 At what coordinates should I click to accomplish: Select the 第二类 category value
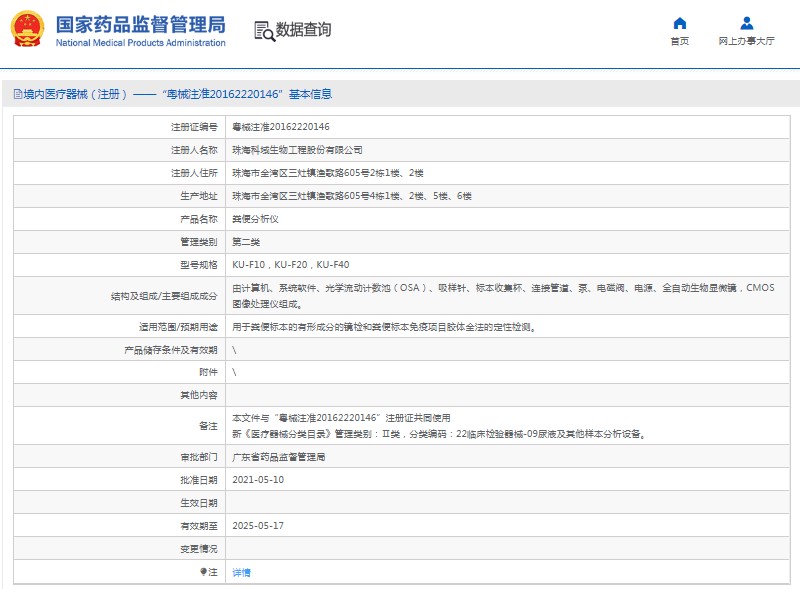[246, 242]
